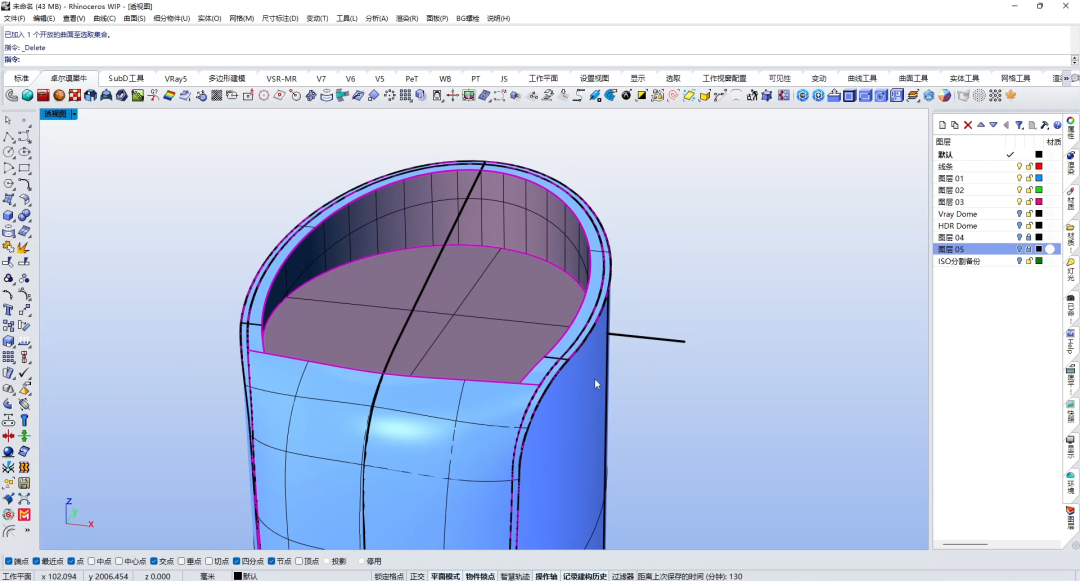Open command history dropdown at command line

tap(1074, 60)
